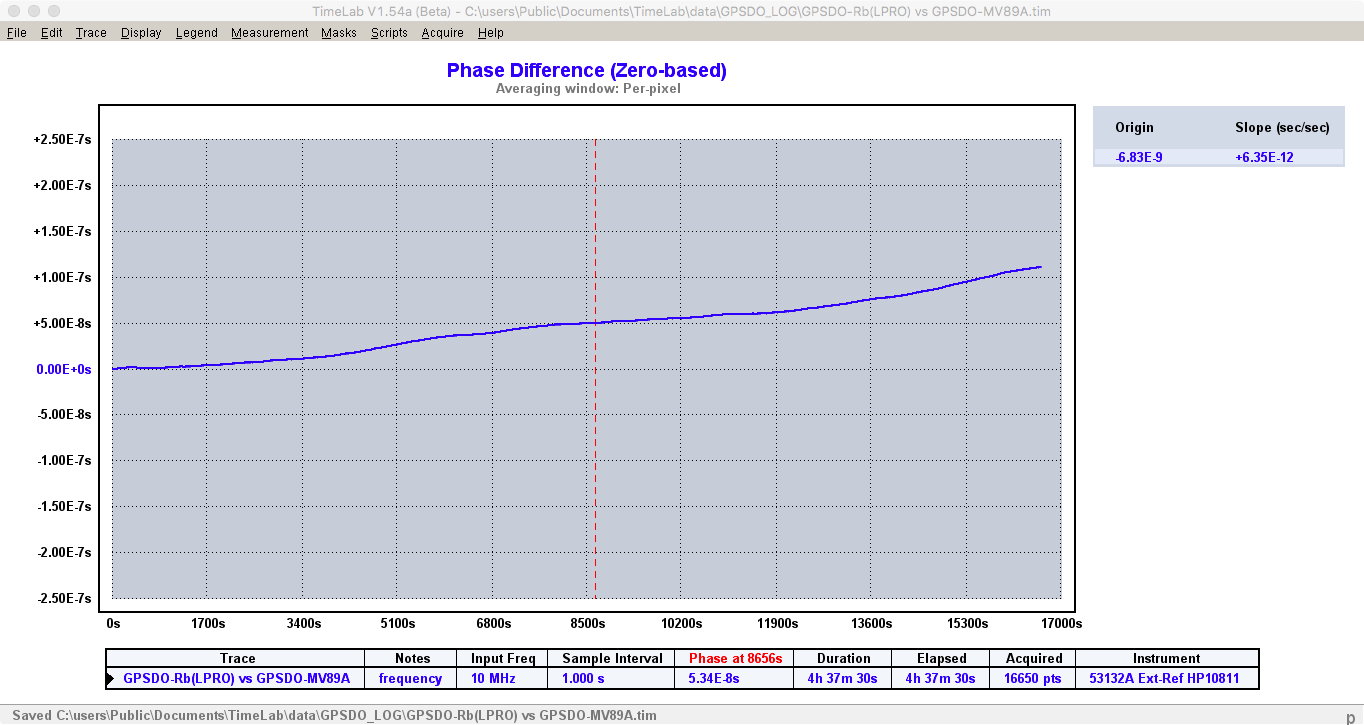The image size is (1364, 725).
Task: Open the Masks menu
Action: pyautogui.click(x=339, y=33)
